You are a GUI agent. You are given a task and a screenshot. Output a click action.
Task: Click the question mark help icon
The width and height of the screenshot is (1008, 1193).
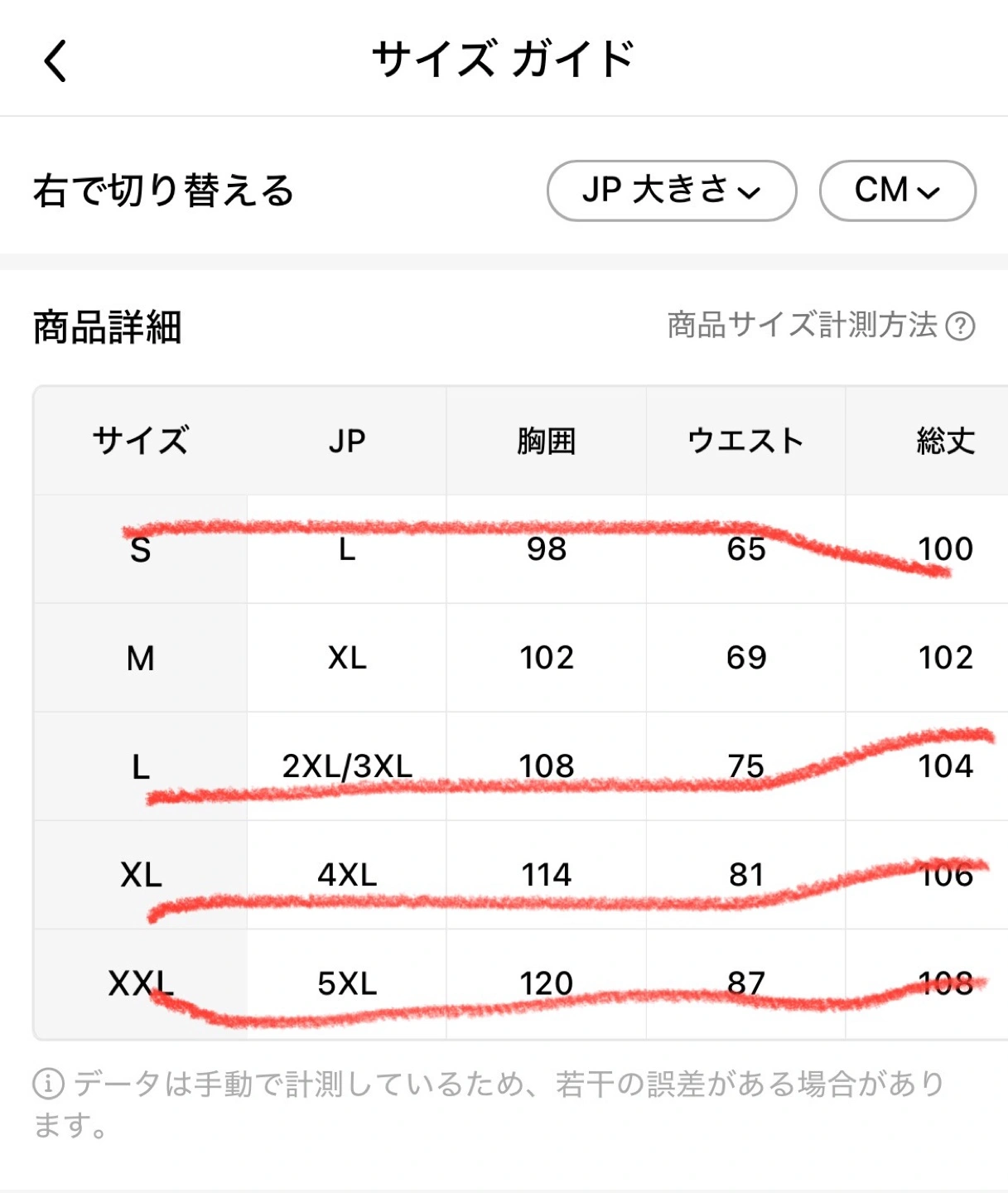pyautogui.click(x=960, y=326)
